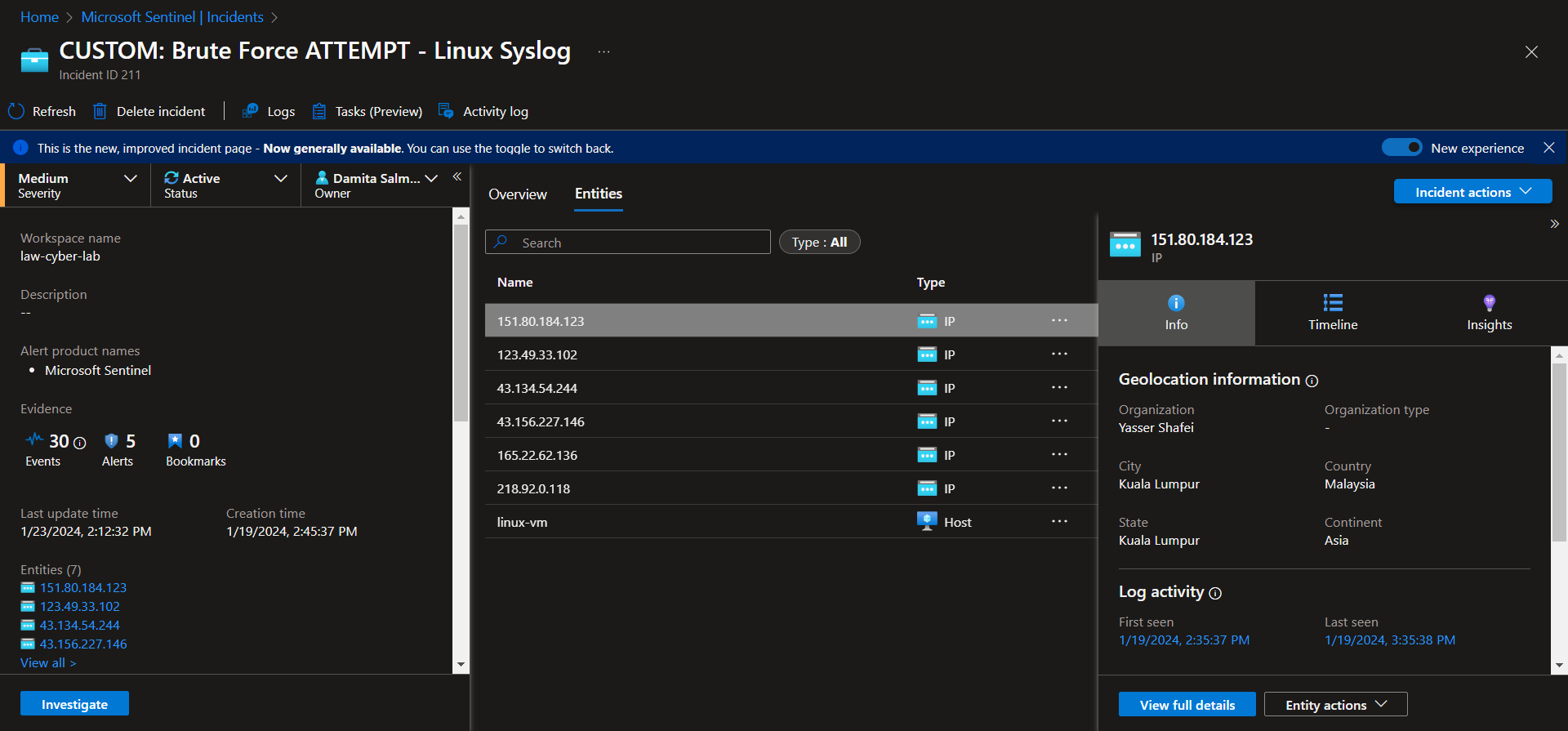Sort entities by the Name column header
Viewport: 1568px width, 731px height.
(514, 283)
